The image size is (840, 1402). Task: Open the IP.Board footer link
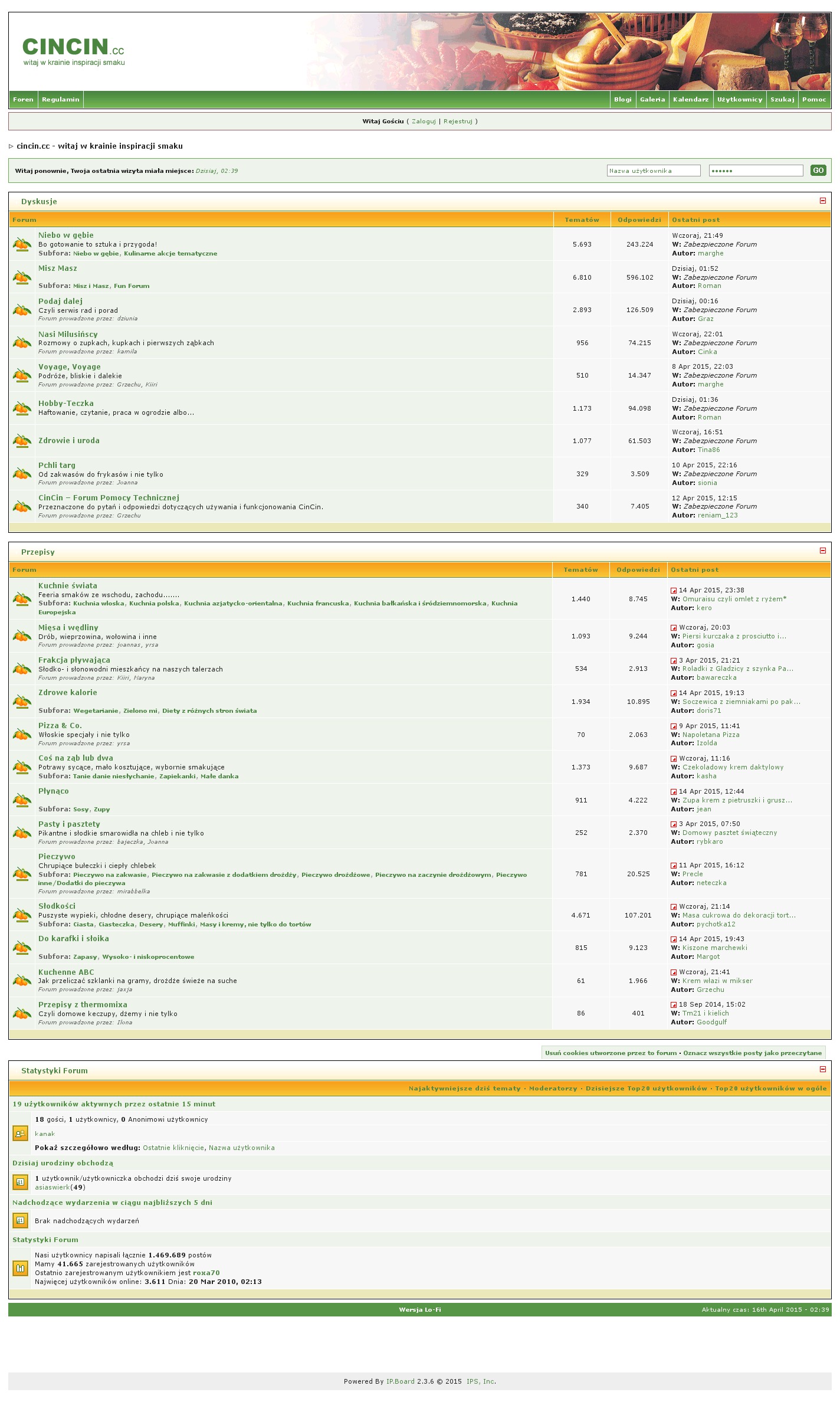(401, 1381)
